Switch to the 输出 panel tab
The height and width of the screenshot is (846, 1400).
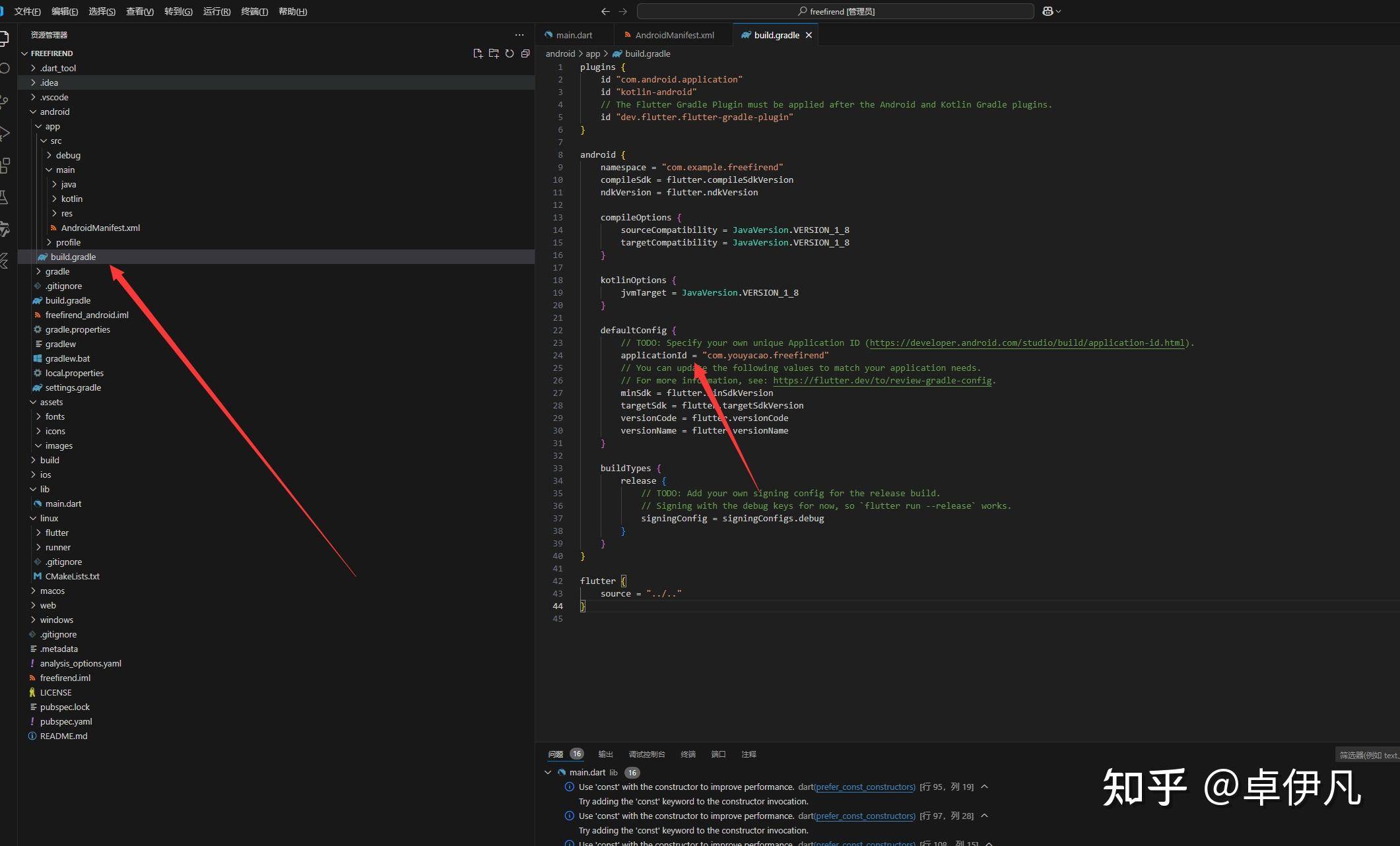(x=605, y=754)
